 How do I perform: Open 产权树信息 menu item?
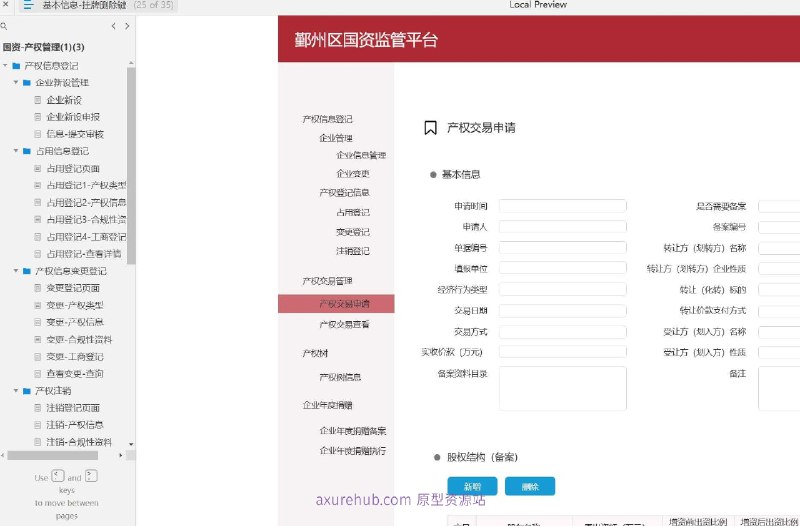pyautogui.click(x=340, y=377)
